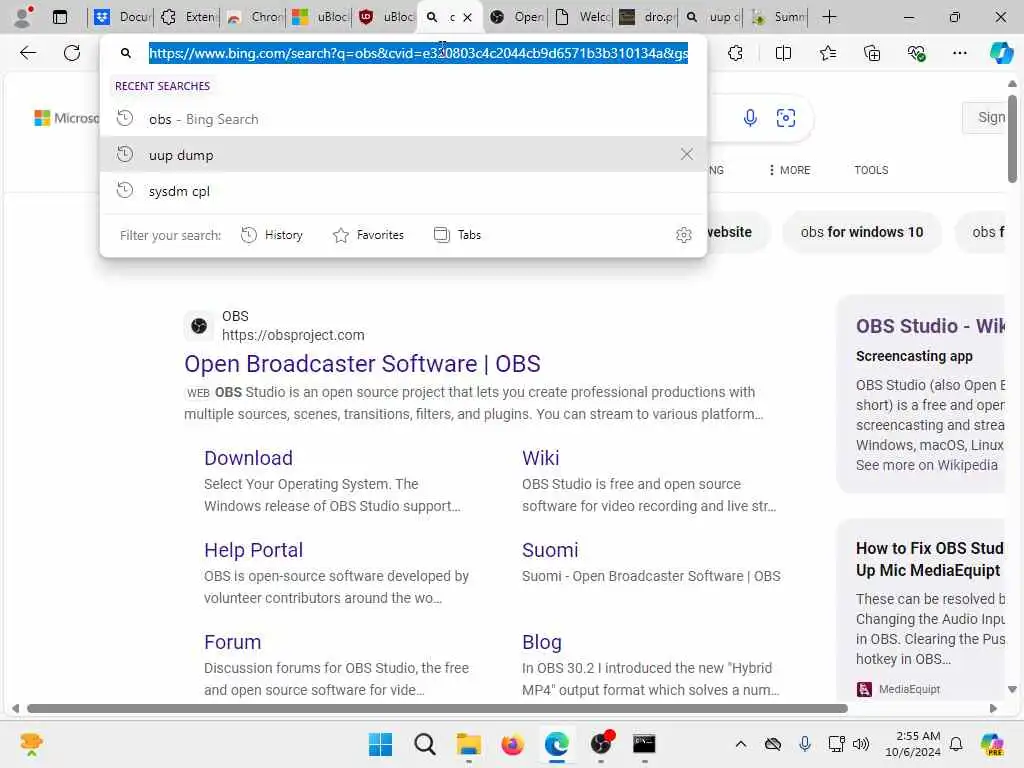1024x768 pixels.
Task: Open the Suomi sublink
Action: pyautogui.click(x=550, y=550)
